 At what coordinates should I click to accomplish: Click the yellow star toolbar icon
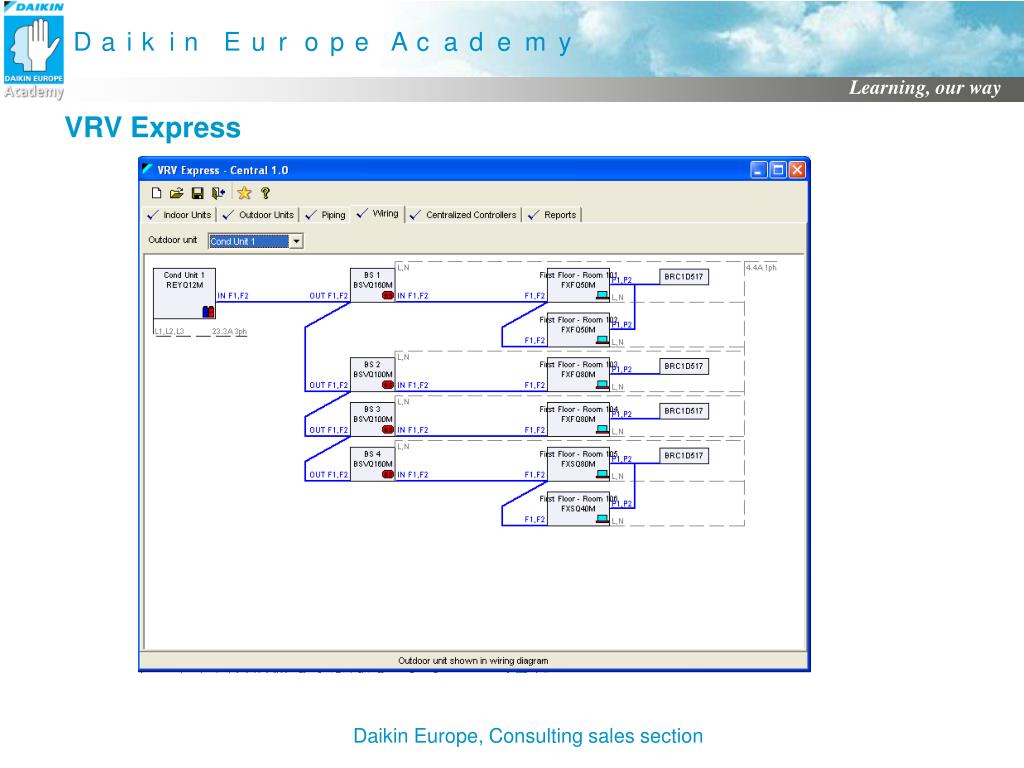244,193
